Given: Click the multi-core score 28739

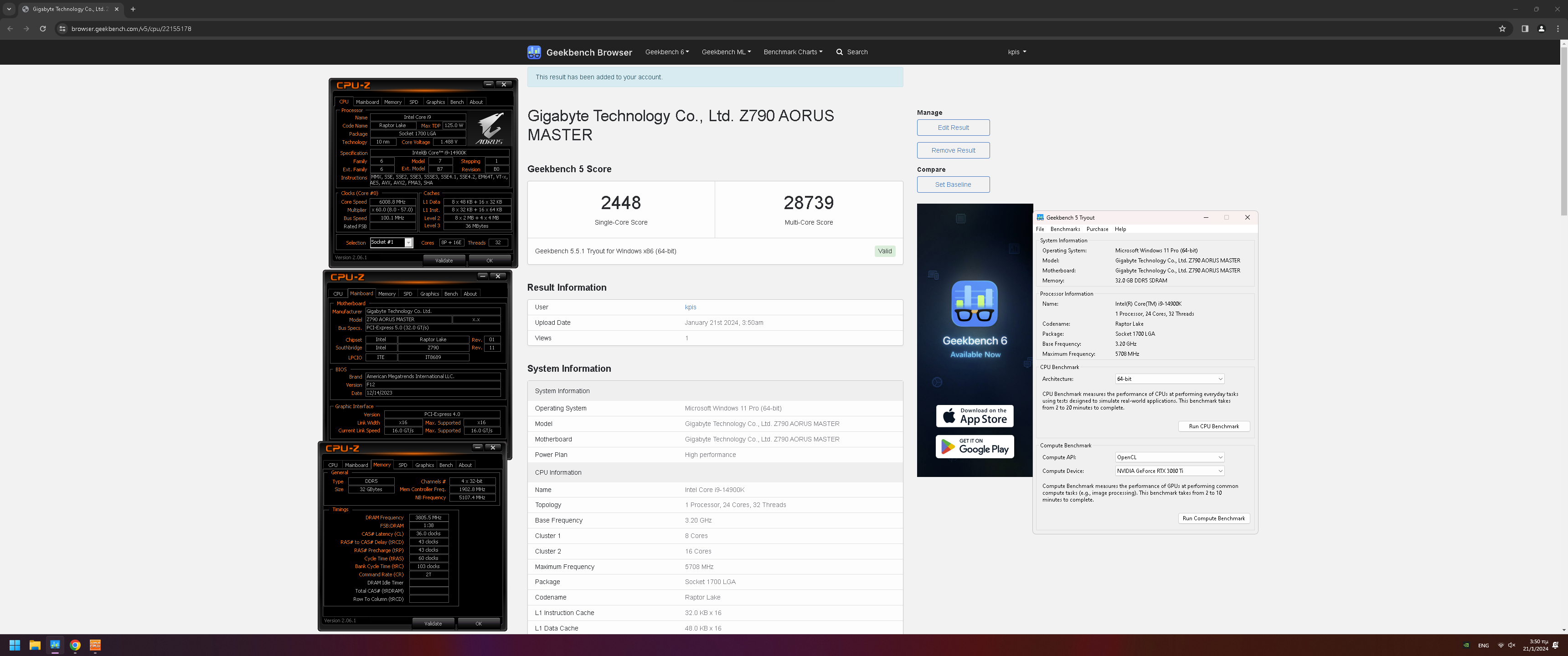Looking at the screenshot, I should [x=808, y=203].
